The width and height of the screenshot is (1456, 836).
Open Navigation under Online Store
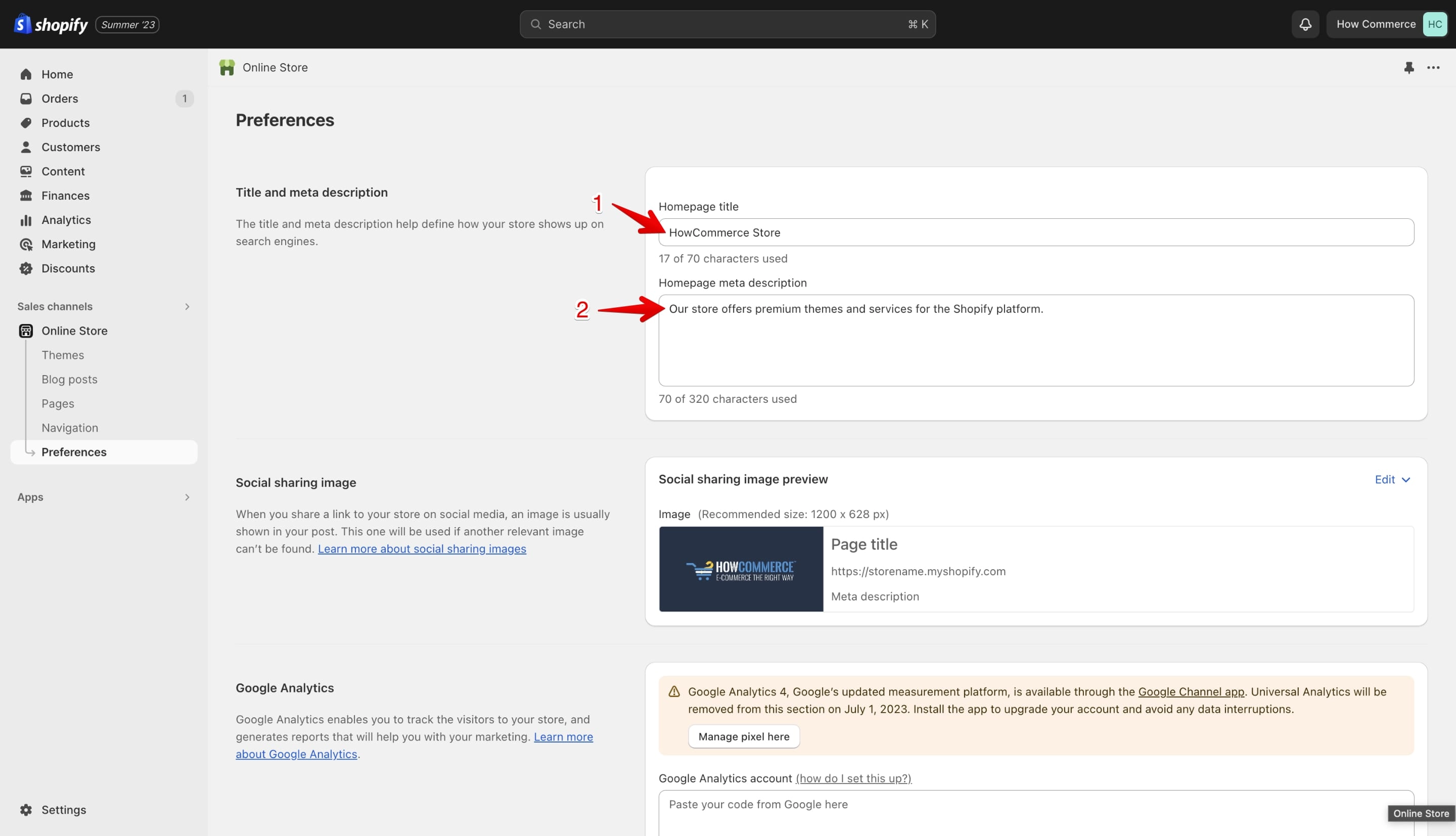pyautogui.click(x=69, y=428)
